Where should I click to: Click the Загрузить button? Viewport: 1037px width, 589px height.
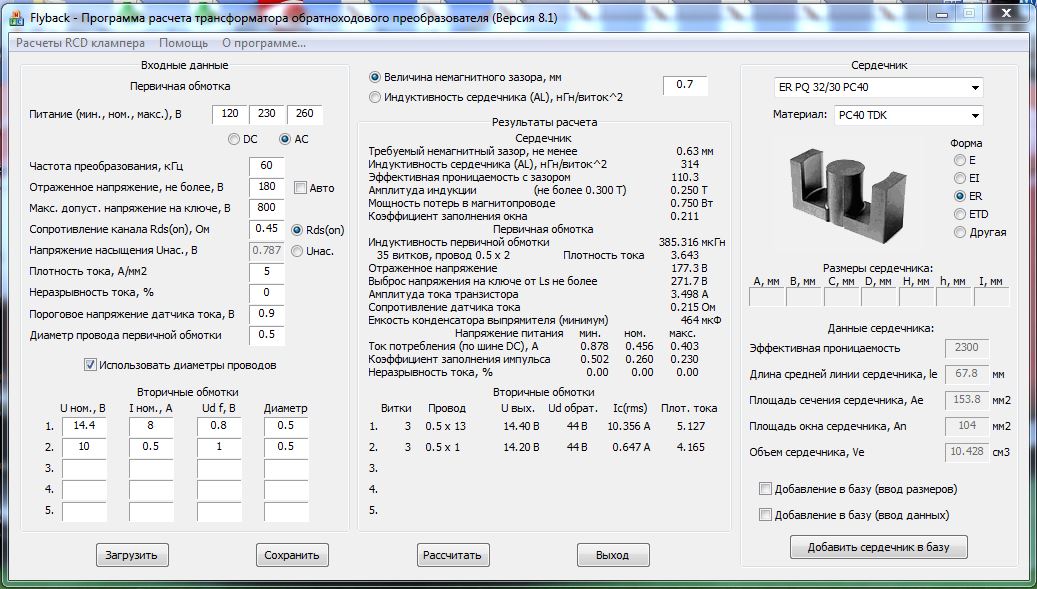(x=132, y=555)
